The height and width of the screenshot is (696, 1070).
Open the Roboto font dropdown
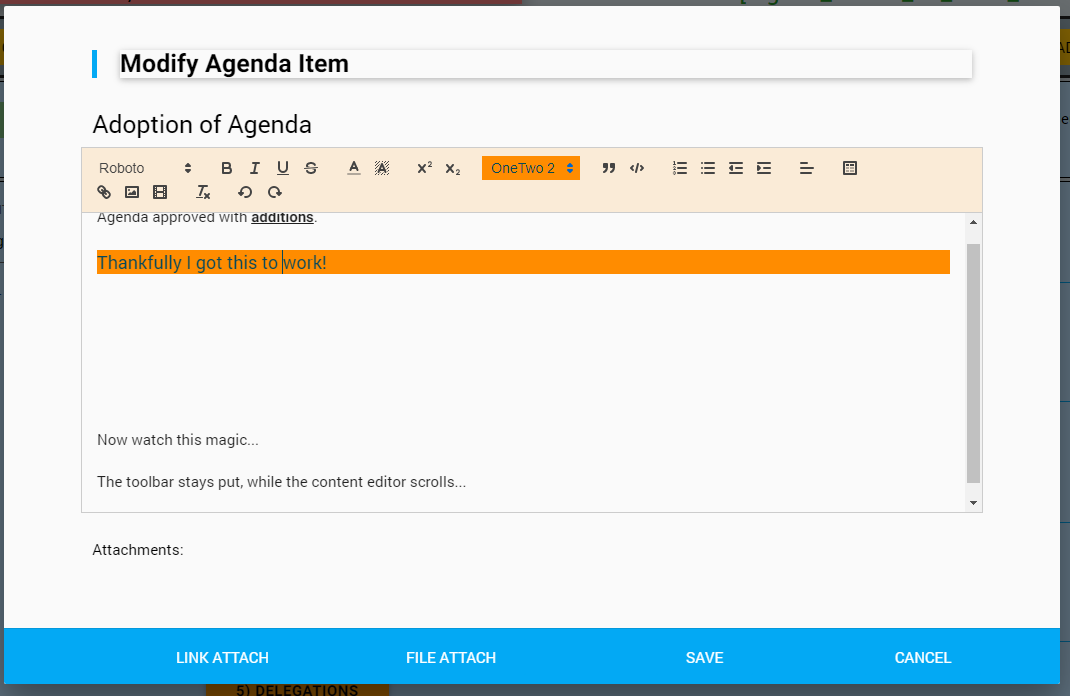pyautogui.click(x=145, y=168)
